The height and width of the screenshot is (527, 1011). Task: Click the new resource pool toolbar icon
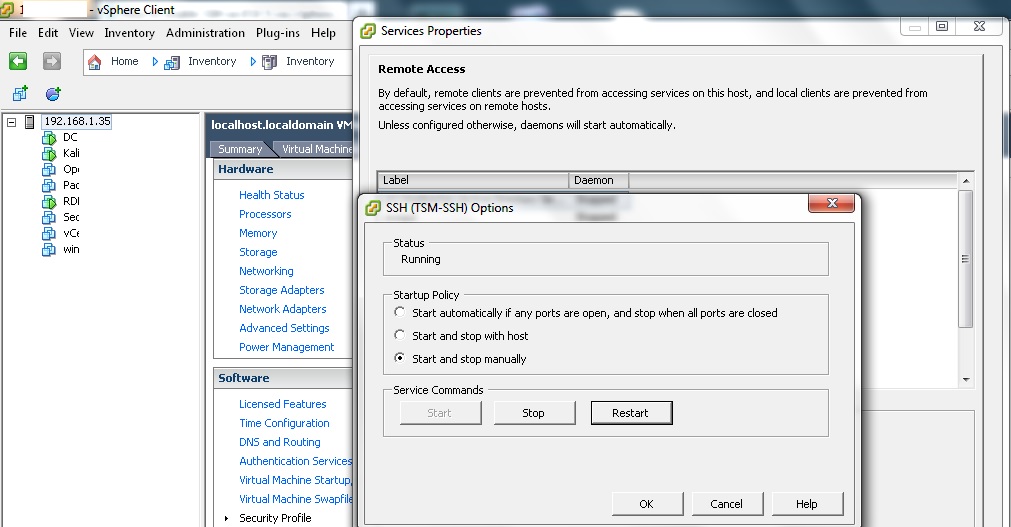click(53, 94)
